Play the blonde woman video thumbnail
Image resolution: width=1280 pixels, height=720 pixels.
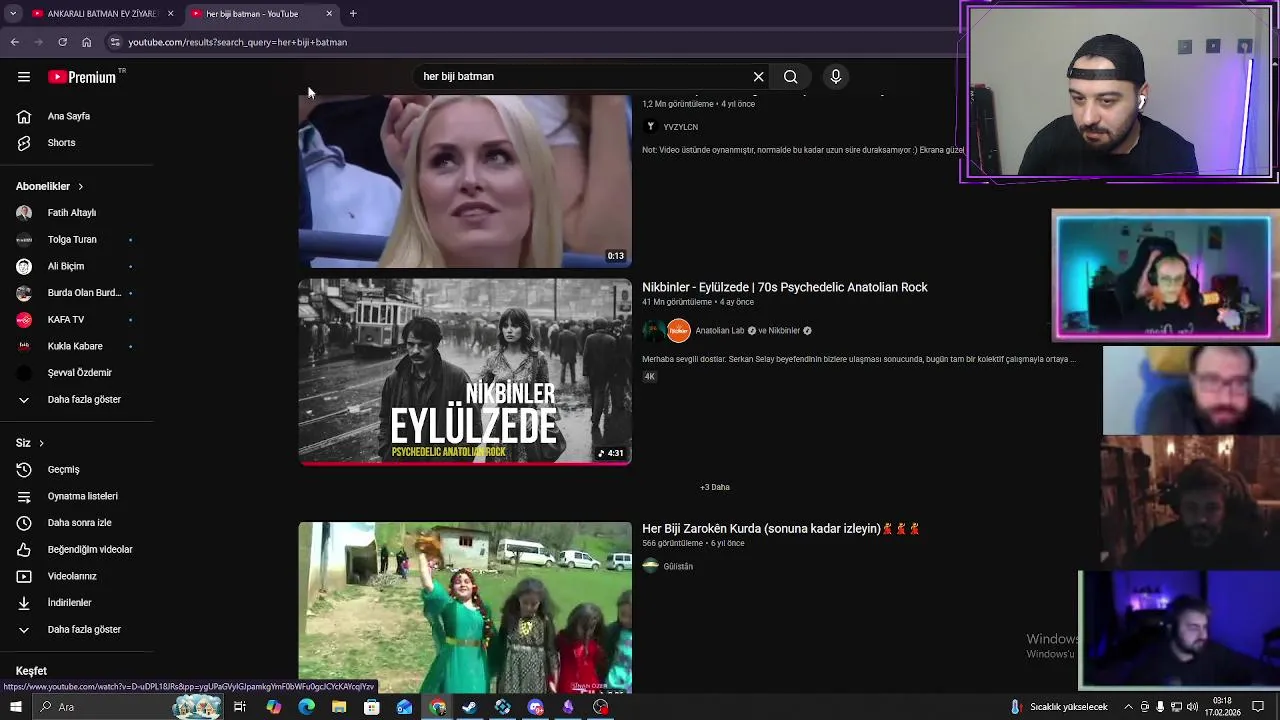(x=465, y=181)
